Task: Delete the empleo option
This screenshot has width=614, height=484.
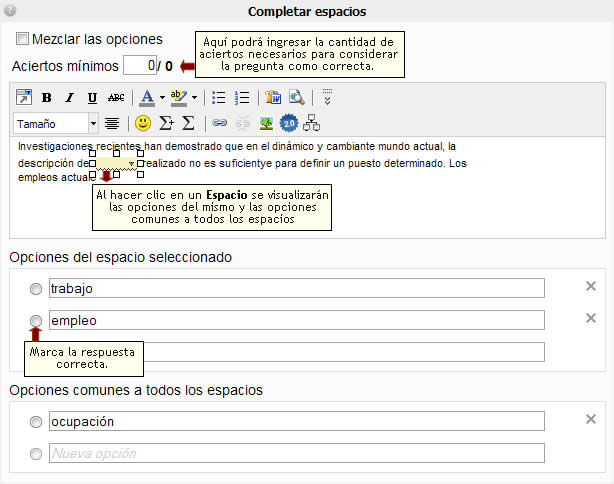Action: 591,318
